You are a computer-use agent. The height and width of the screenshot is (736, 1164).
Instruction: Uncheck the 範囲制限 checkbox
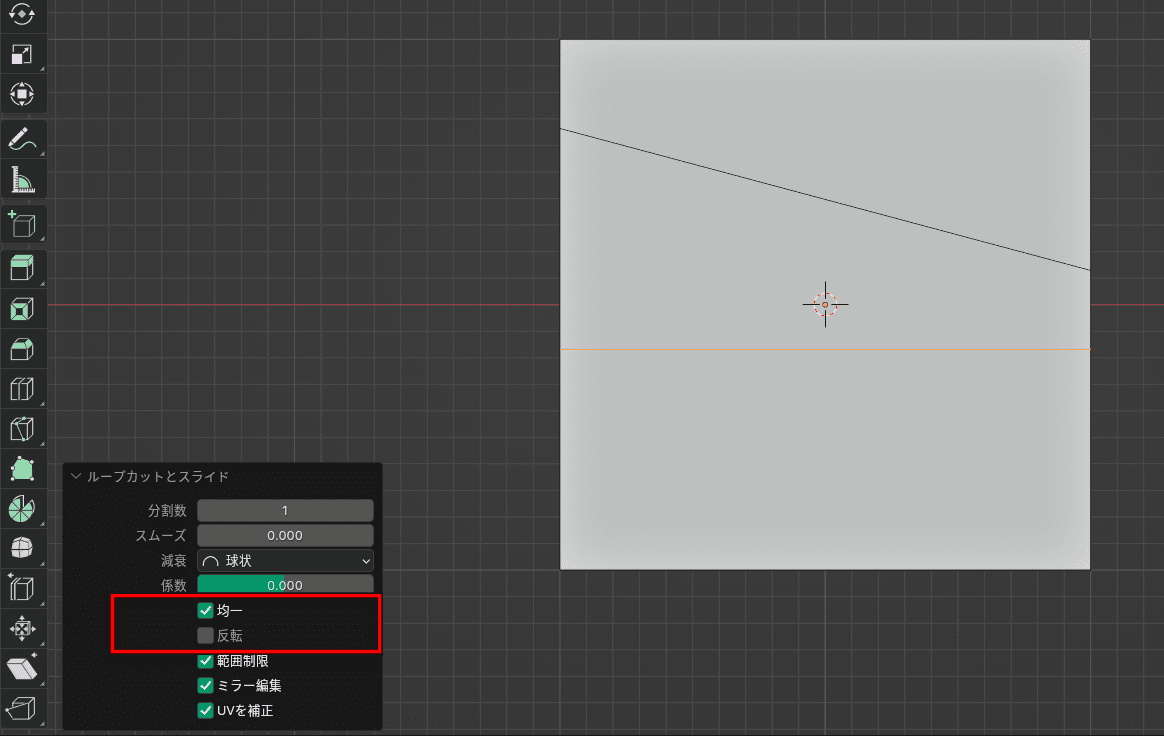[206, 660]
